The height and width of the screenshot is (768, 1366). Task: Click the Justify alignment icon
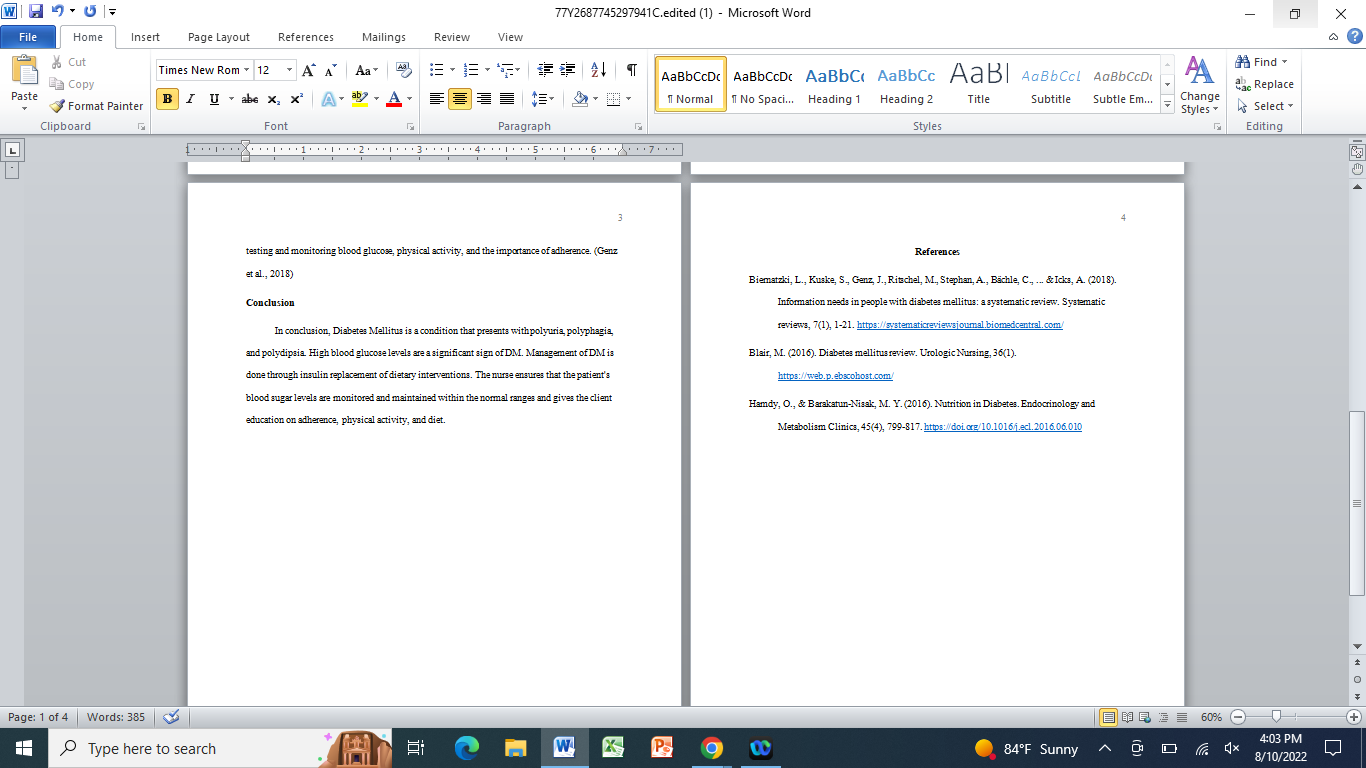pos(507,99)
